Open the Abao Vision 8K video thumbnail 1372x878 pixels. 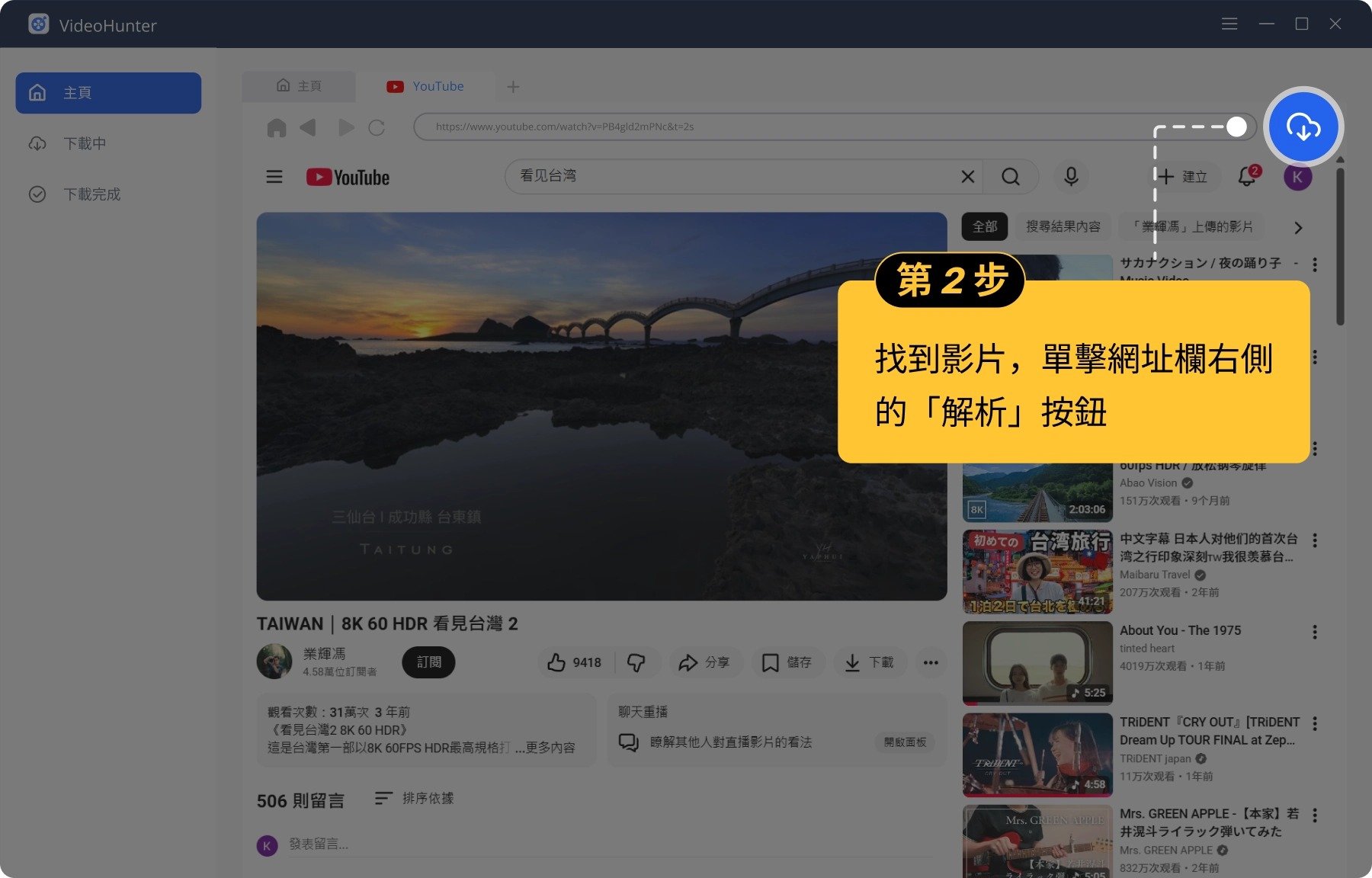point(1037,492)
